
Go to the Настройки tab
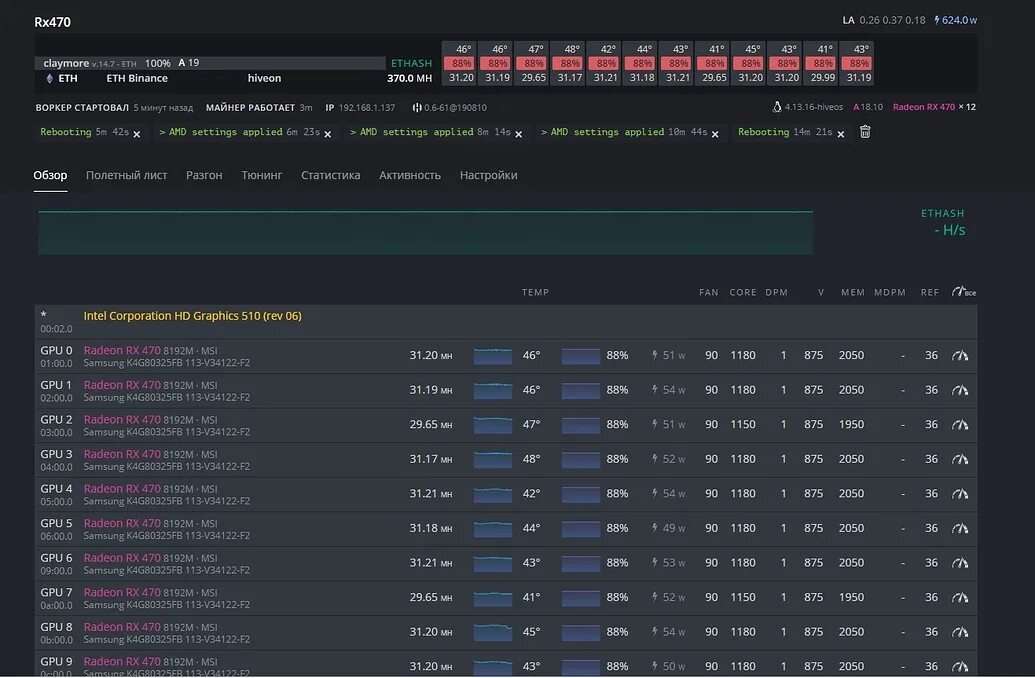488,176
